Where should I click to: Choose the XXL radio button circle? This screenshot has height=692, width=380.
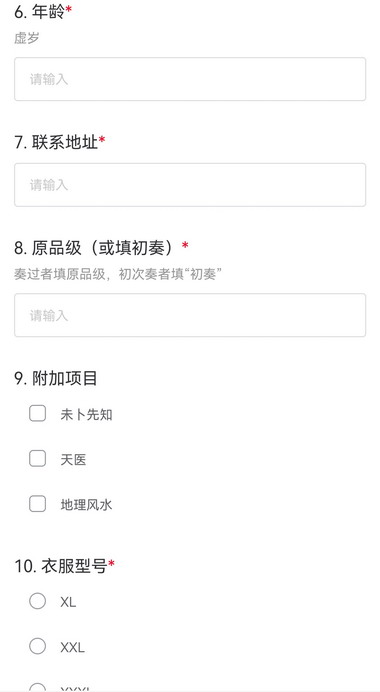point(38,647)
